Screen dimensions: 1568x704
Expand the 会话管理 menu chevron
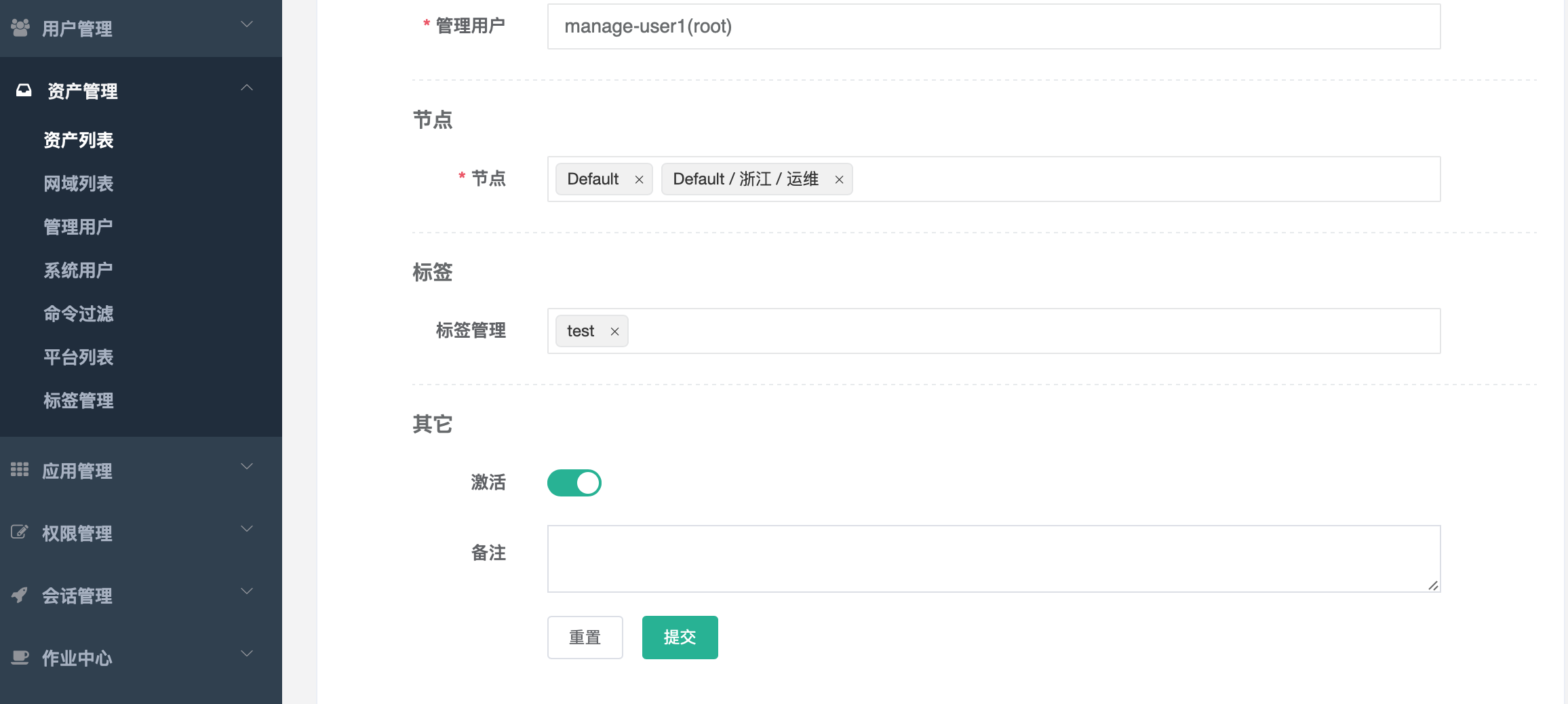[247, 591]
